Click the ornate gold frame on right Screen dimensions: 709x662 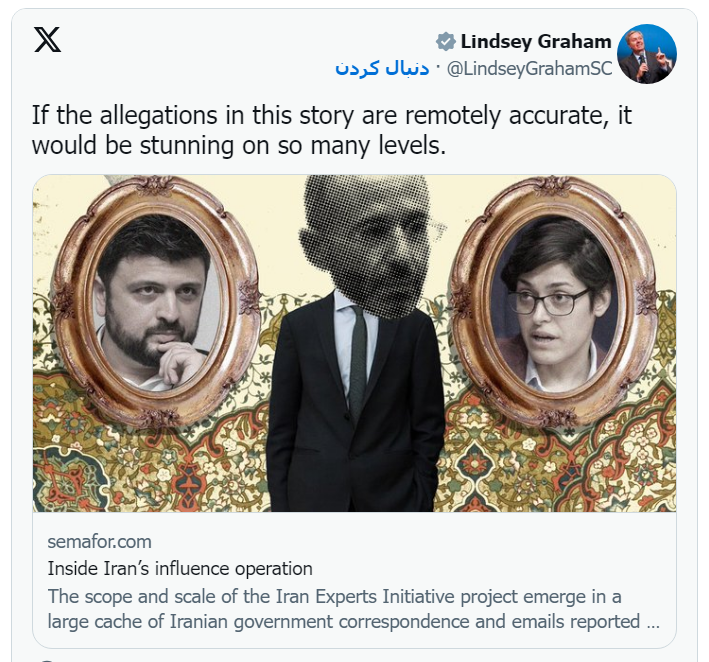click(553, 302)
